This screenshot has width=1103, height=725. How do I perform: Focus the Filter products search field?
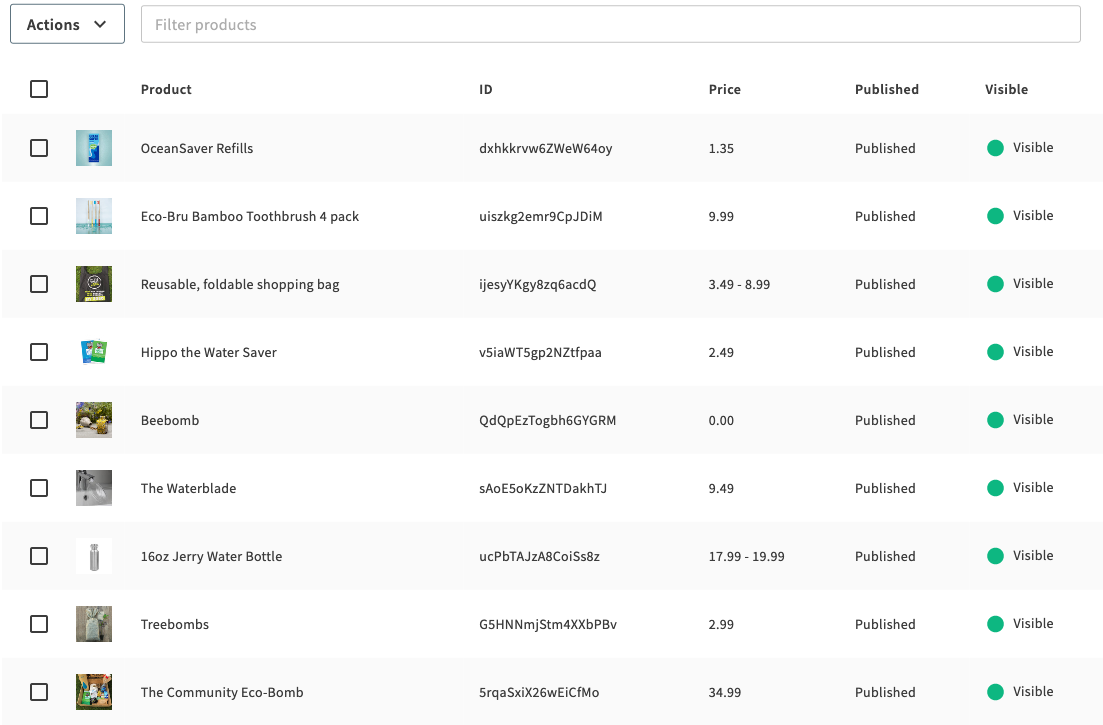click(610, 24)
